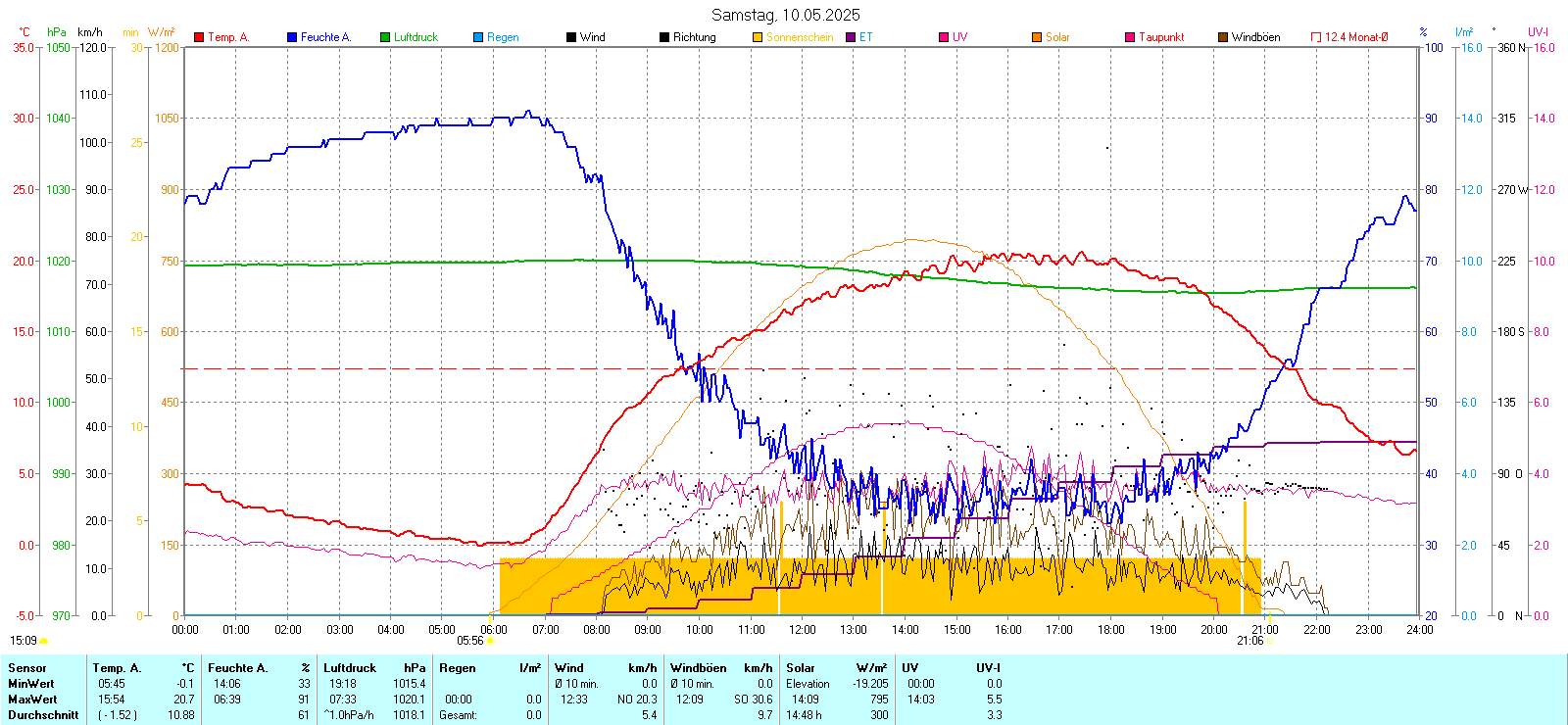Click the Taupunkt legend label
The height and width of the screenshot is (725, 1568).
1161,37
